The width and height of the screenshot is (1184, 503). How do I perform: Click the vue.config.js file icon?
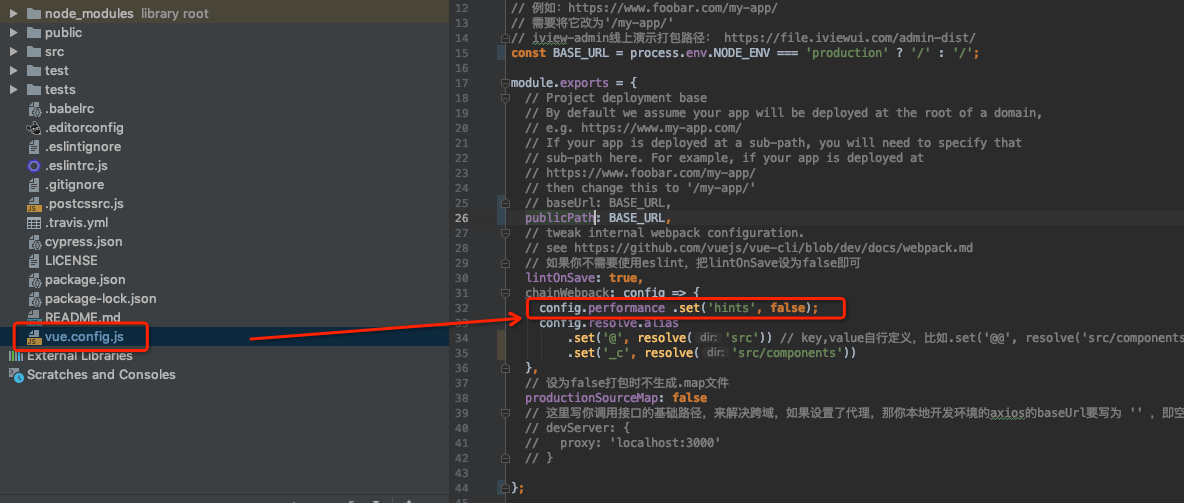(x=33, y=337)
